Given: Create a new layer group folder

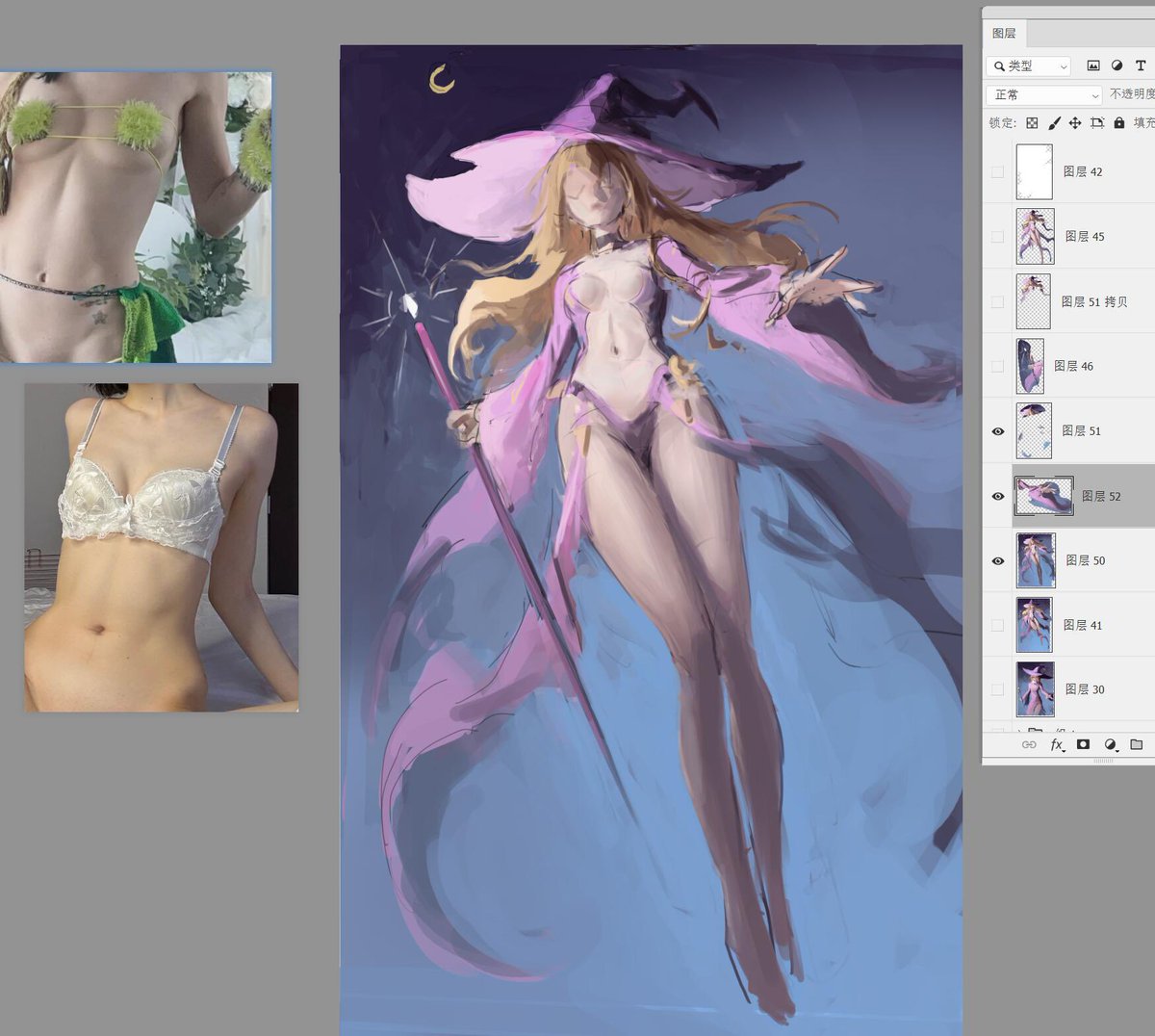Looking at the screenshot, I should 1136,744.
